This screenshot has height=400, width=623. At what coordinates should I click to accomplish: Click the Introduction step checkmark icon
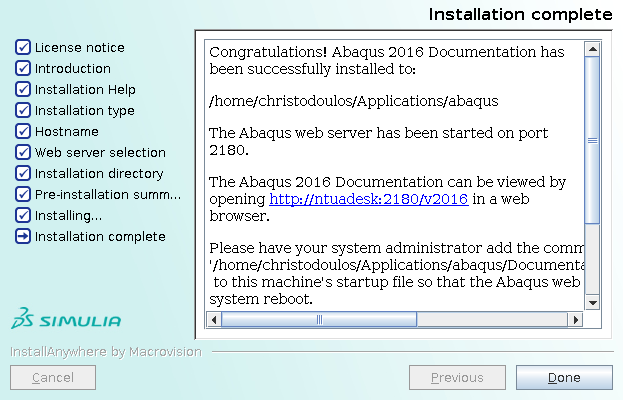tap(23, 68)
